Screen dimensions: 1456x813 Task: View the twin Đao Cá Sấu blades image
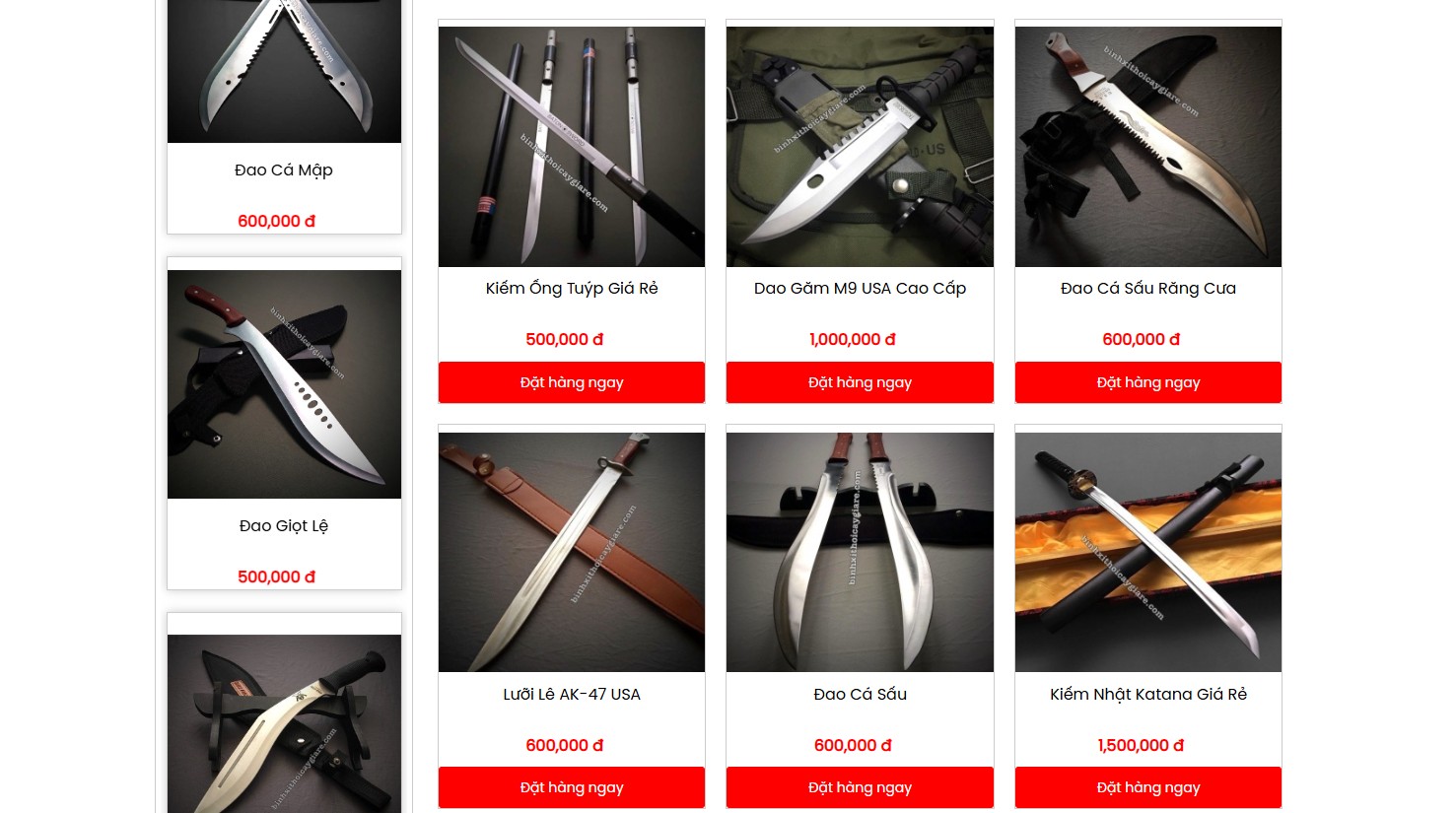point(860,552)
